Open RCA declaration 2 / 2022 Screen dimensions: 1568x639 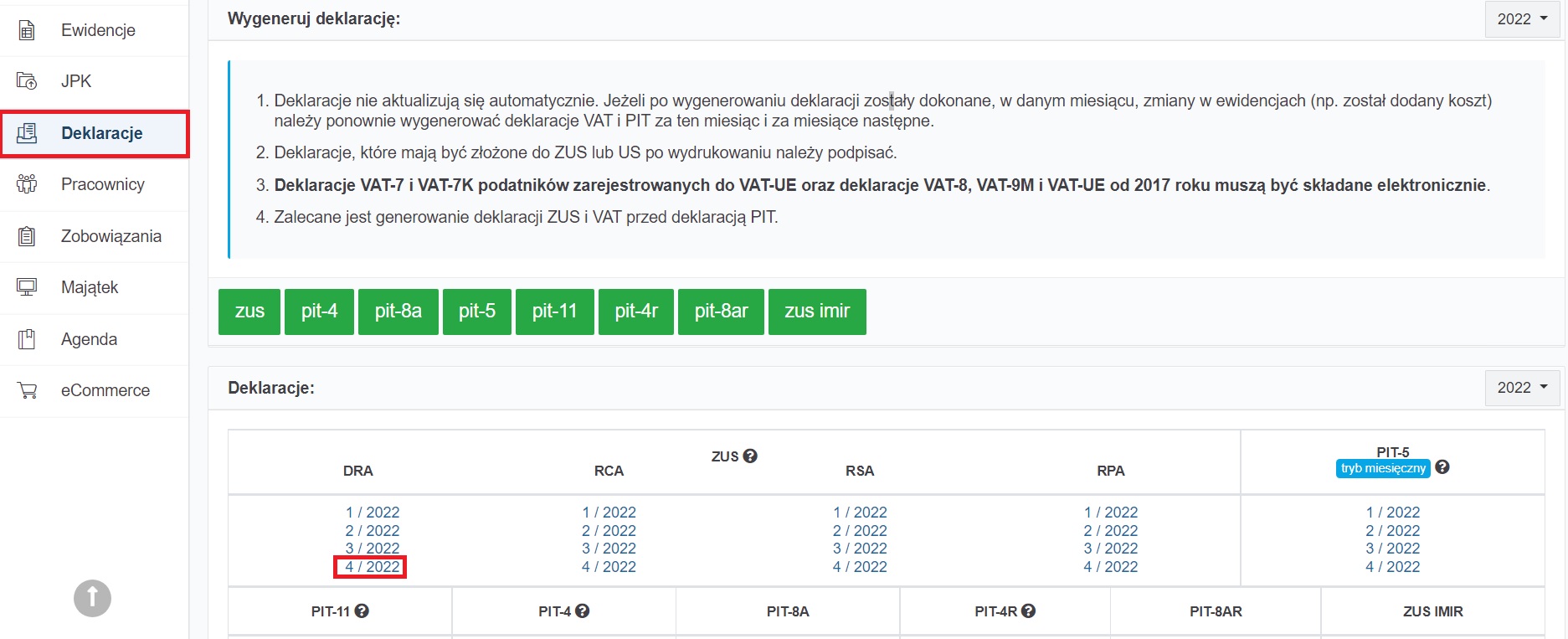609,531
